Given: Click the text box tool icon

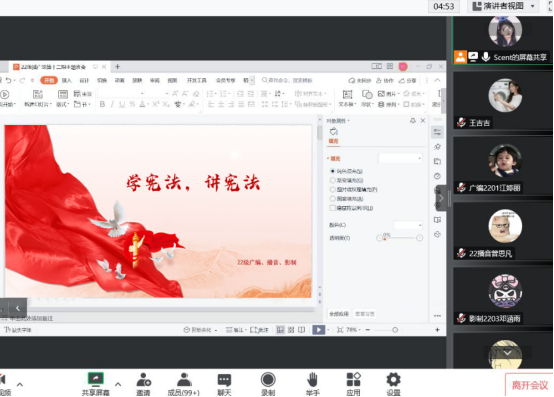Looking at the screenshot, I should pyautogui.click(x=347, y=94).
